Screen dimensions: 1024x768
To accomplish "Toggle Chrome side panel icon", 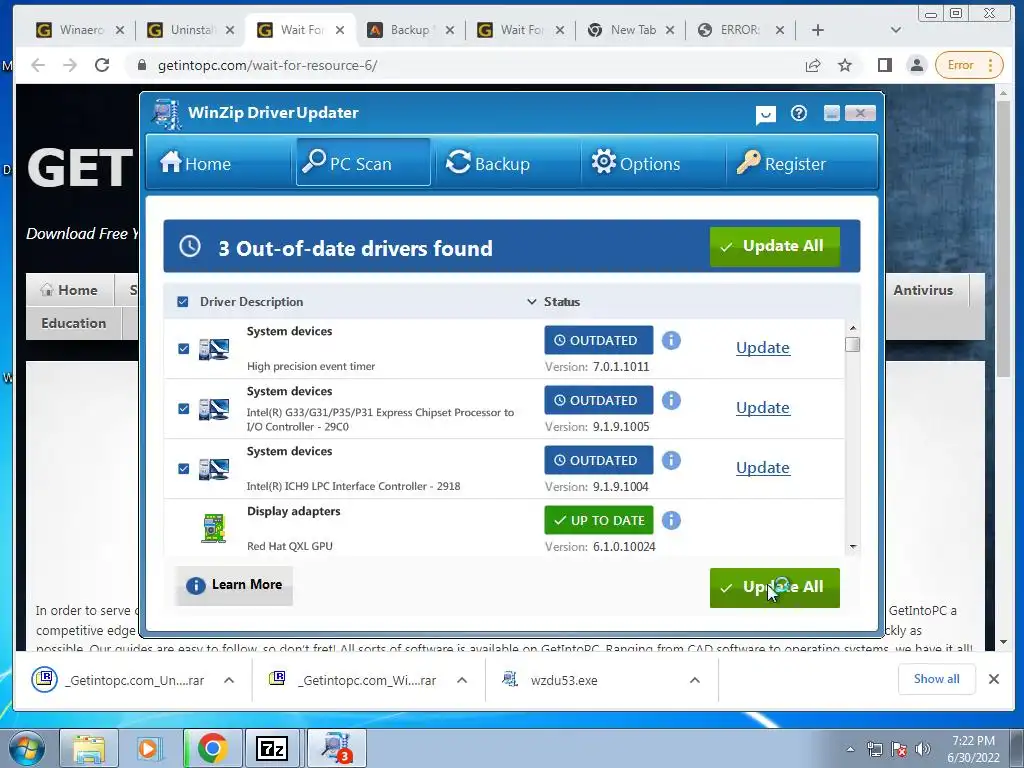I will click(885, 65).
